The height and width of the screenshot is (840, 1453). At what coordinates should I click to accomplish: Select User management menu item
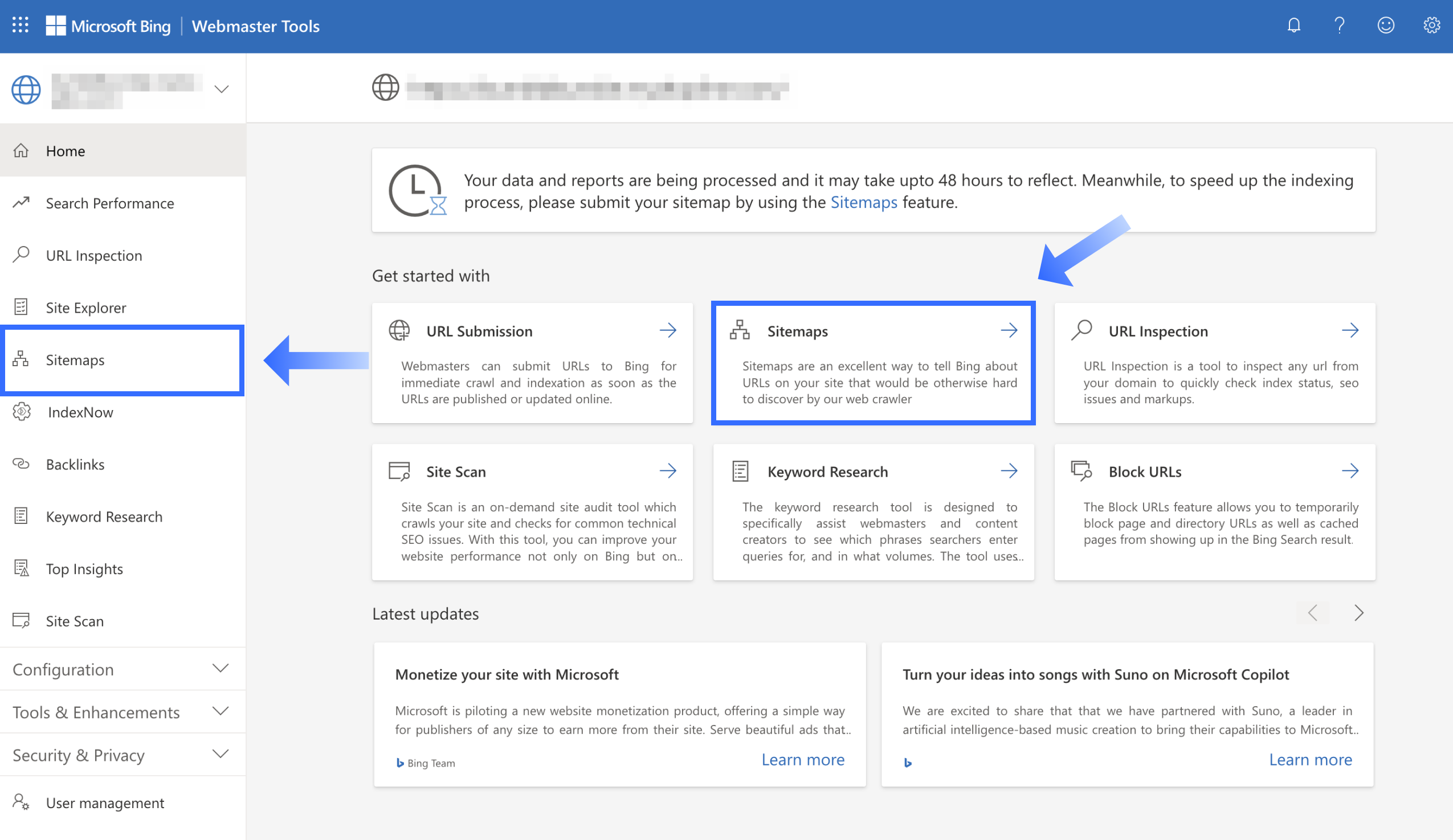point(105,802)
